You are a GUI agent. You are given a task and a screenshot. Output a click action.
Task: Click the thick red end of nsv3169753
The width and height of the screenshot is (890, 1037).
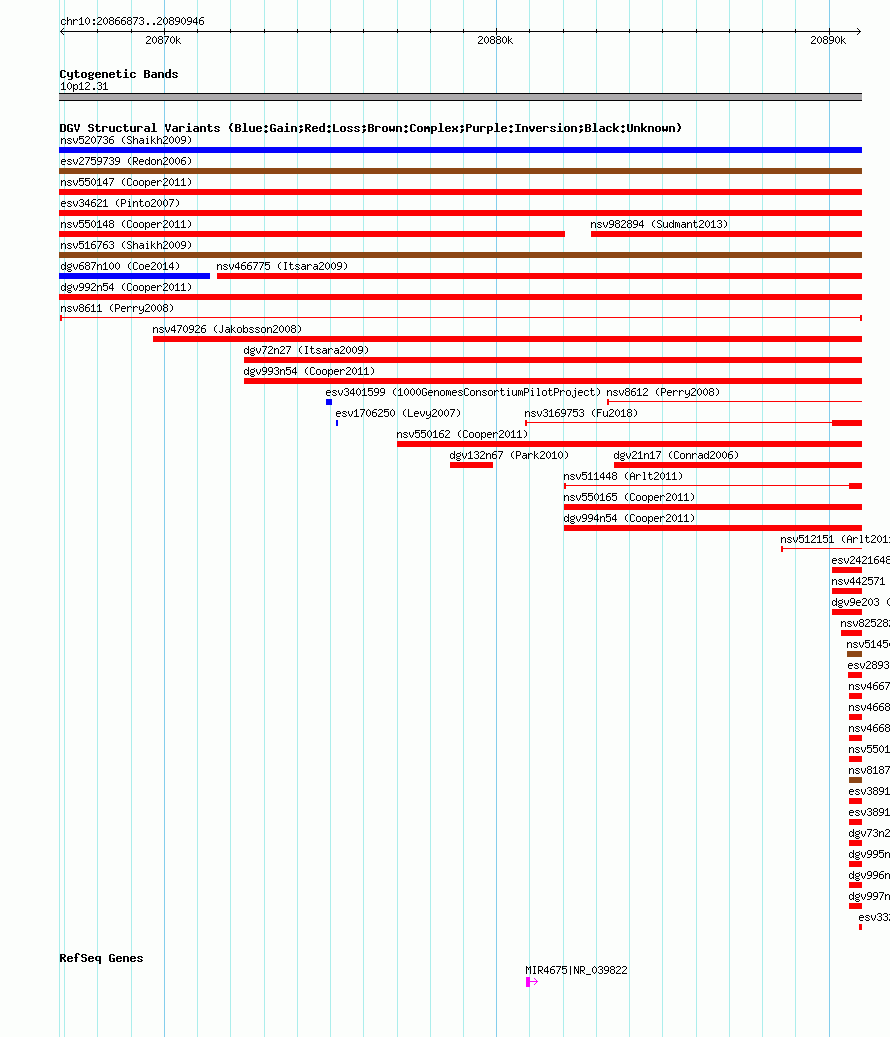(846, 423)
